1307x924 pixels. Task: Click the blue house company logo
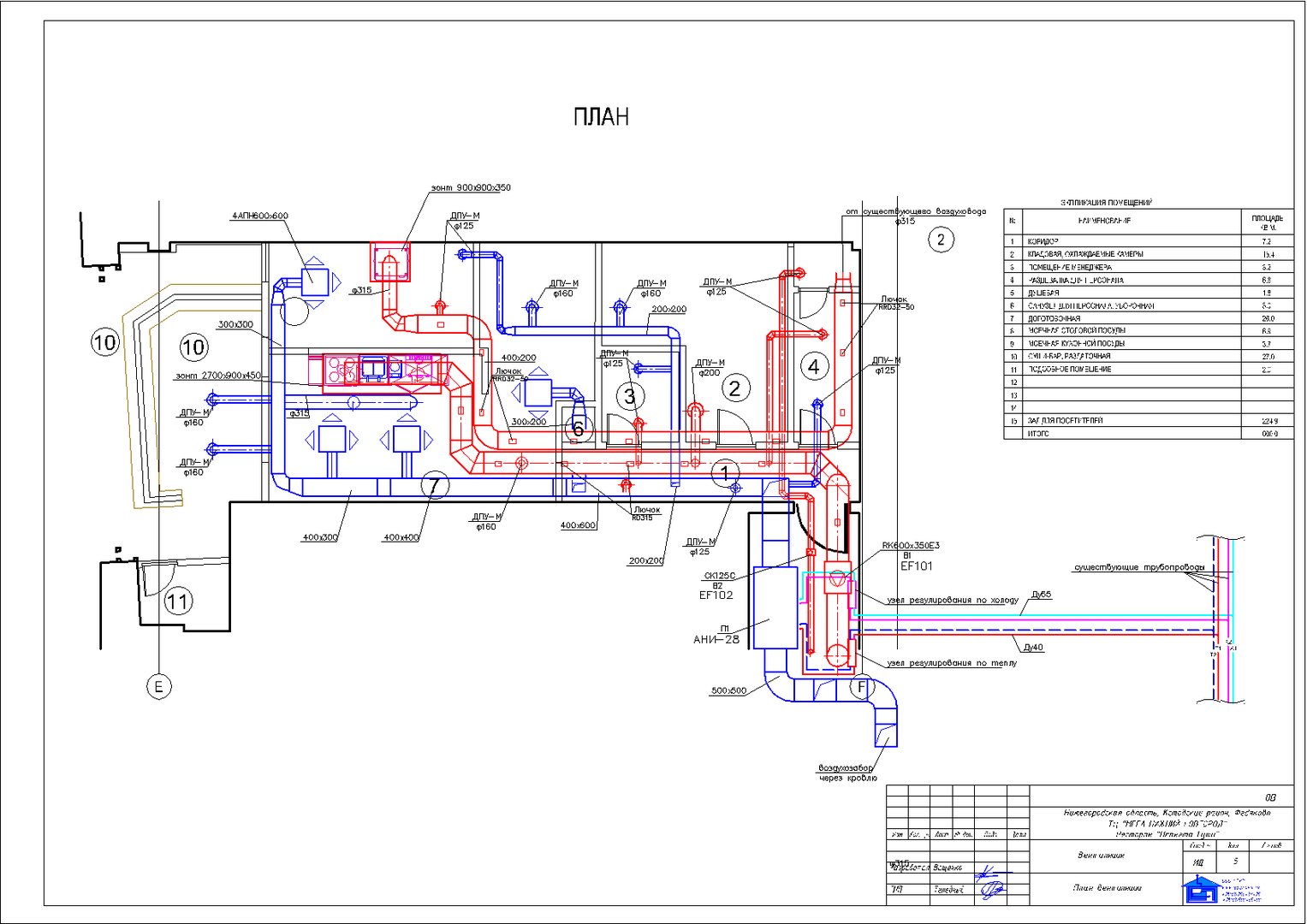[1201, 889]
